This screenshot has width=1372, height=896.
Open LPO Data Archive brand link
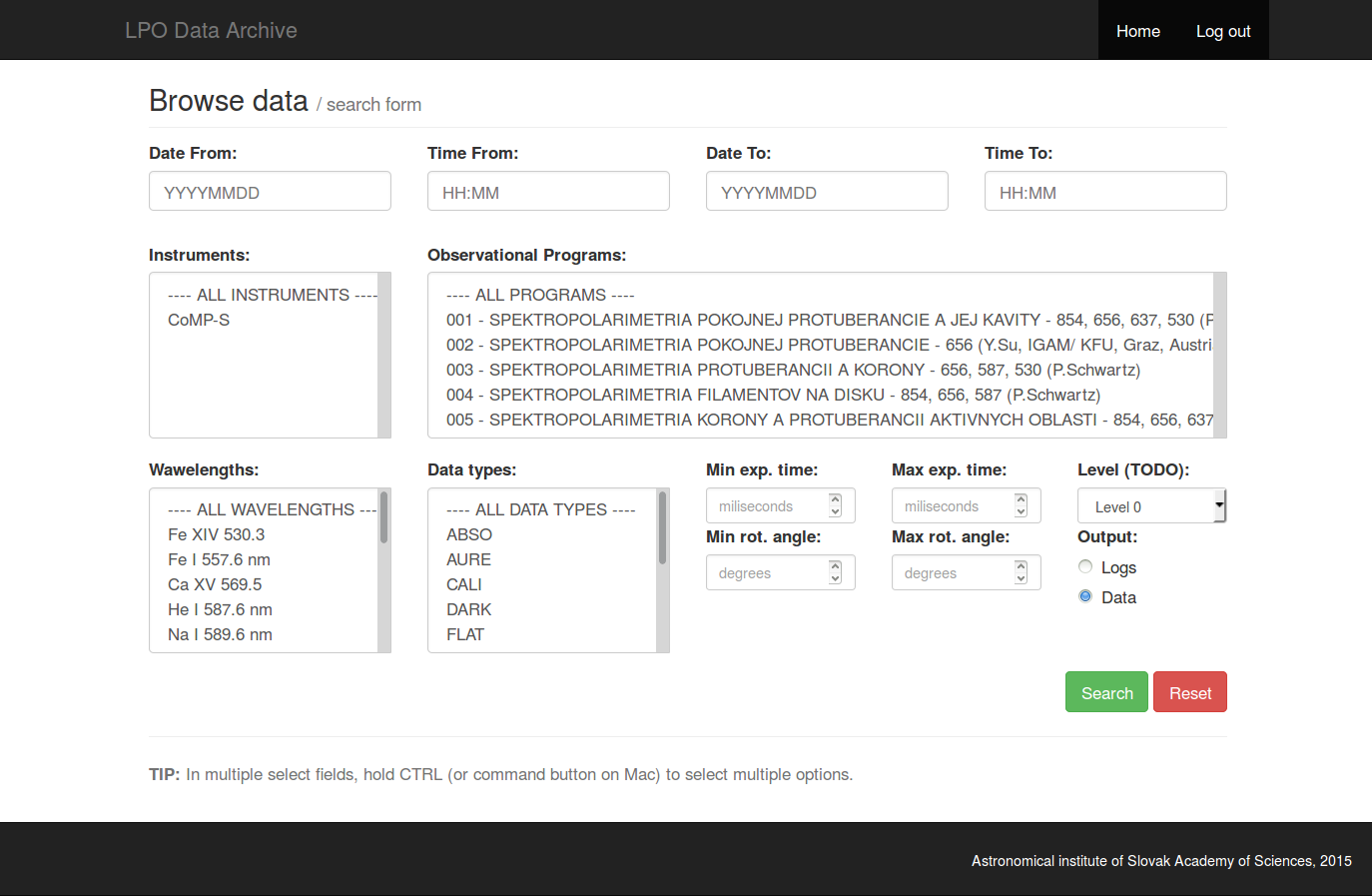[211, 31]
